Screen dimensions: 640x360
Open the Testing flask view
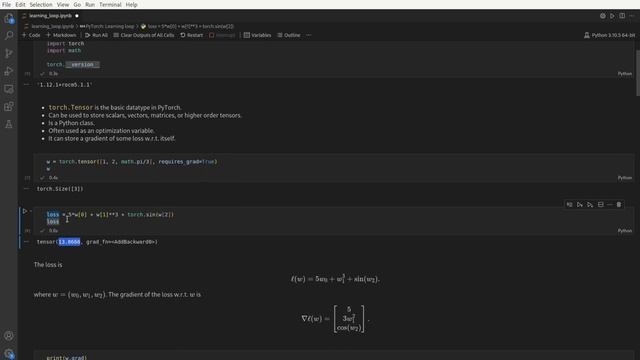[9, 124]
